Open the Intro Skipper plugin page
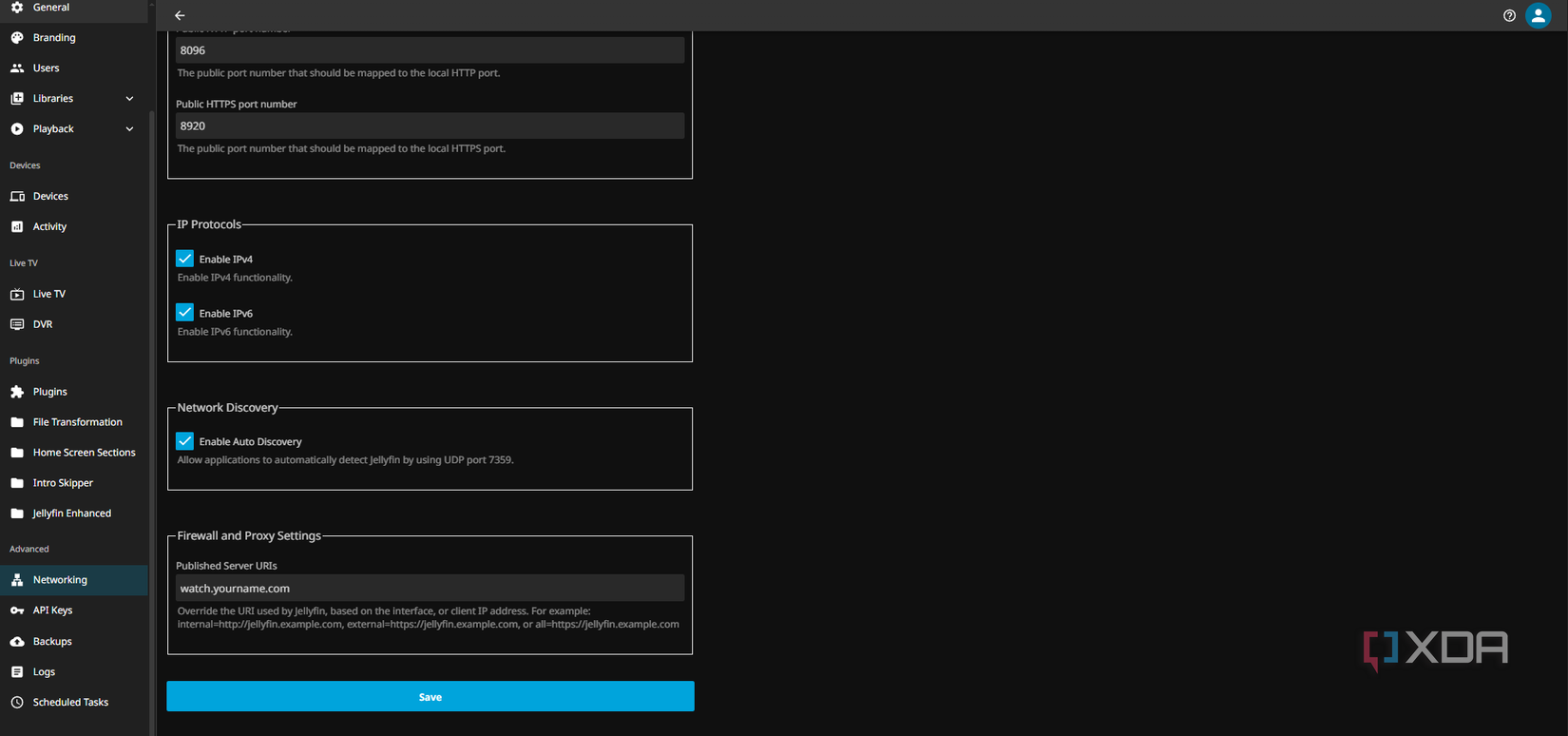This screenshot has width=1568, height=736. pos(74,482)
